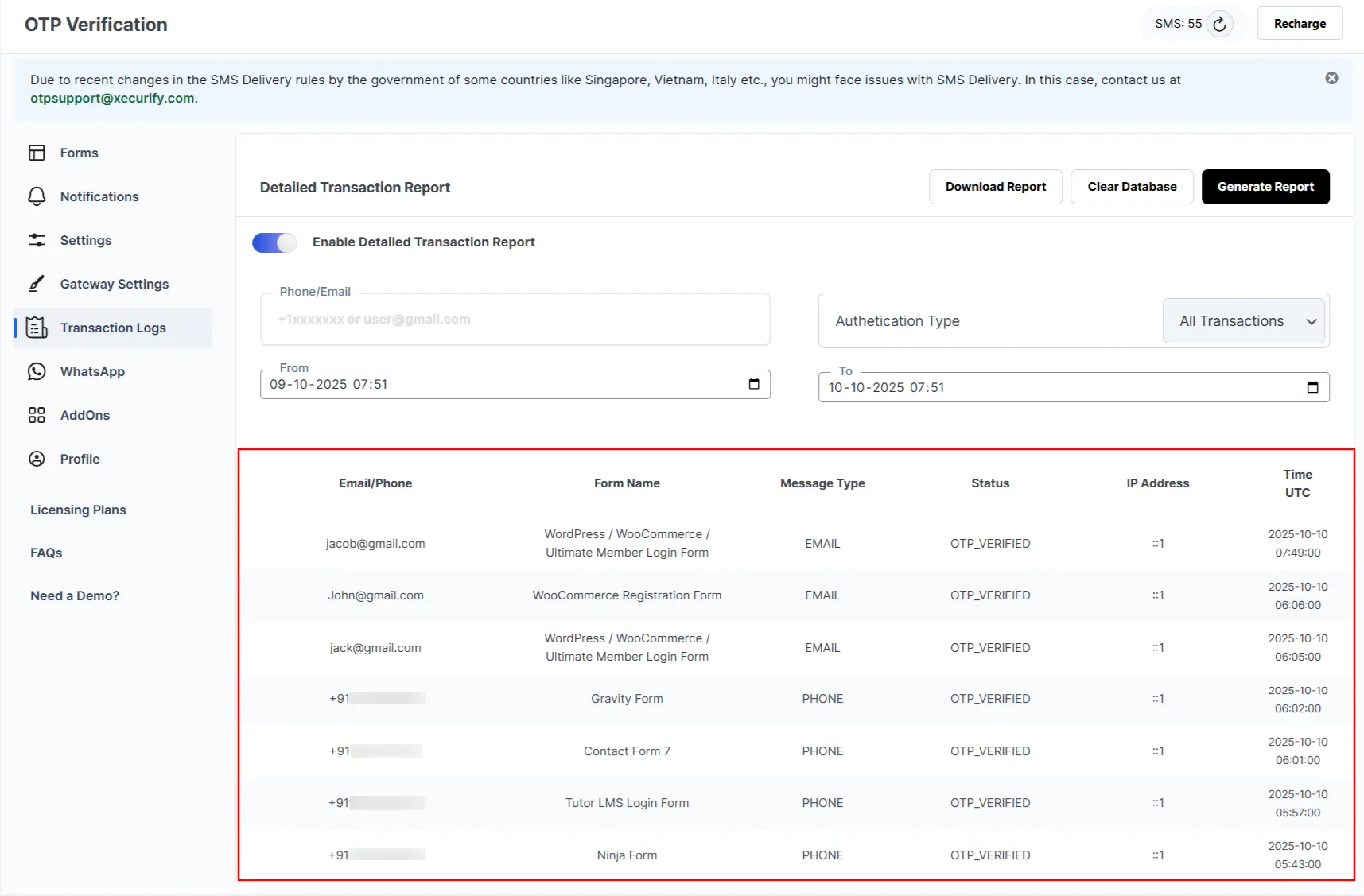Open the Profile avatar icon
The height and width of the screenshot is (896, 1364).
coord(37,459)
